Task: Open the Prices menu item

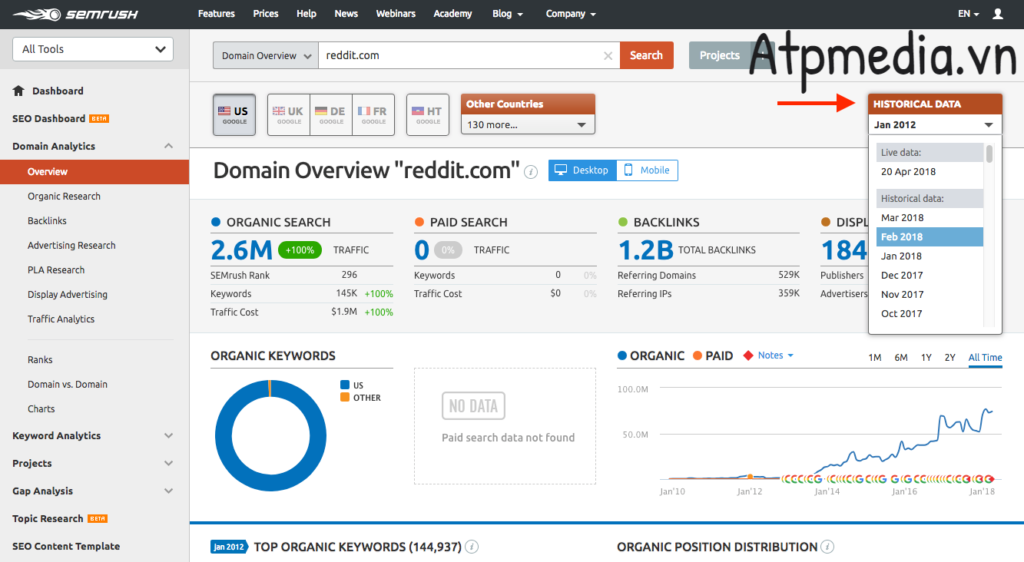Action: point(265,14)
